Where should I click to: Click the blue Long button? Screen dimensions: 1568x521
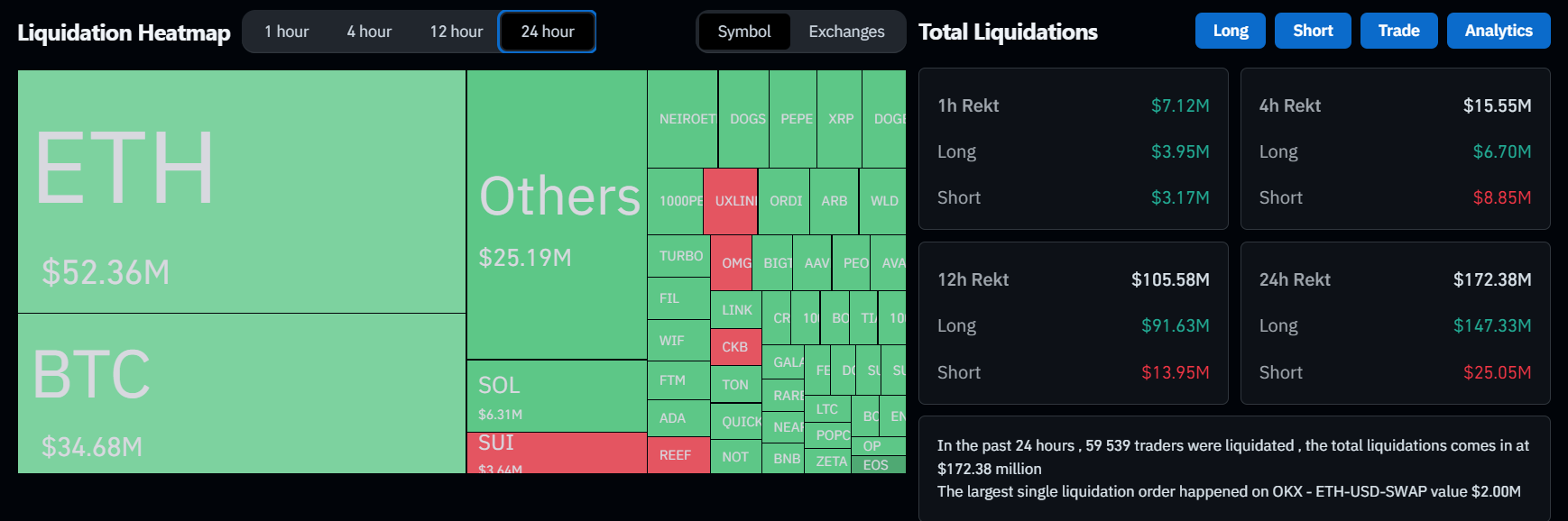point(1230,31)
